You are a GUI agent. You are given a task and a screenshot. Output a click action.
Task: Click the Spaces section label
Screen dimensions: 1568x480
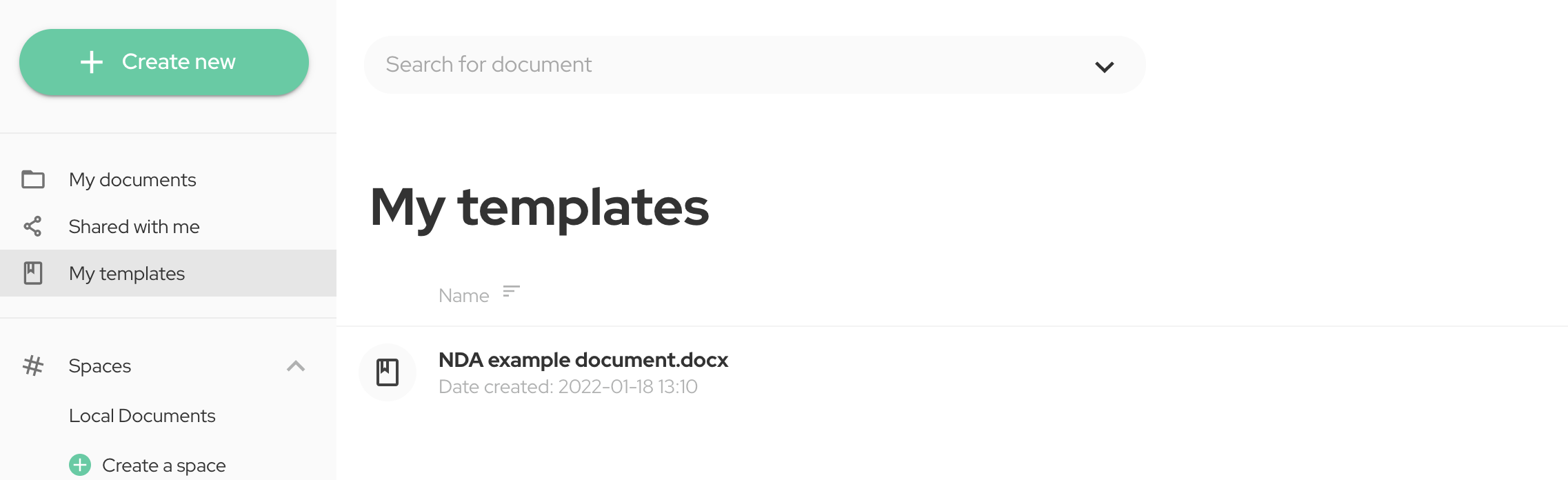(100, 366)
